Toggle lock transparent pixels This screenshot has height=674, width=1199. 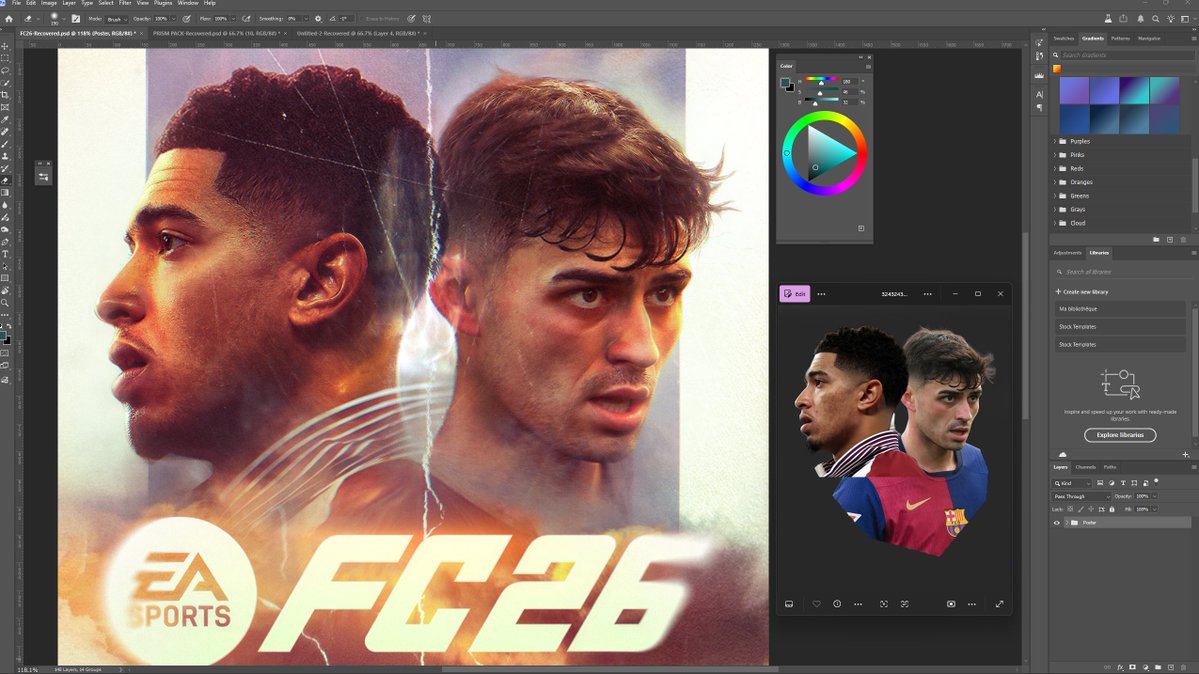1070,509
